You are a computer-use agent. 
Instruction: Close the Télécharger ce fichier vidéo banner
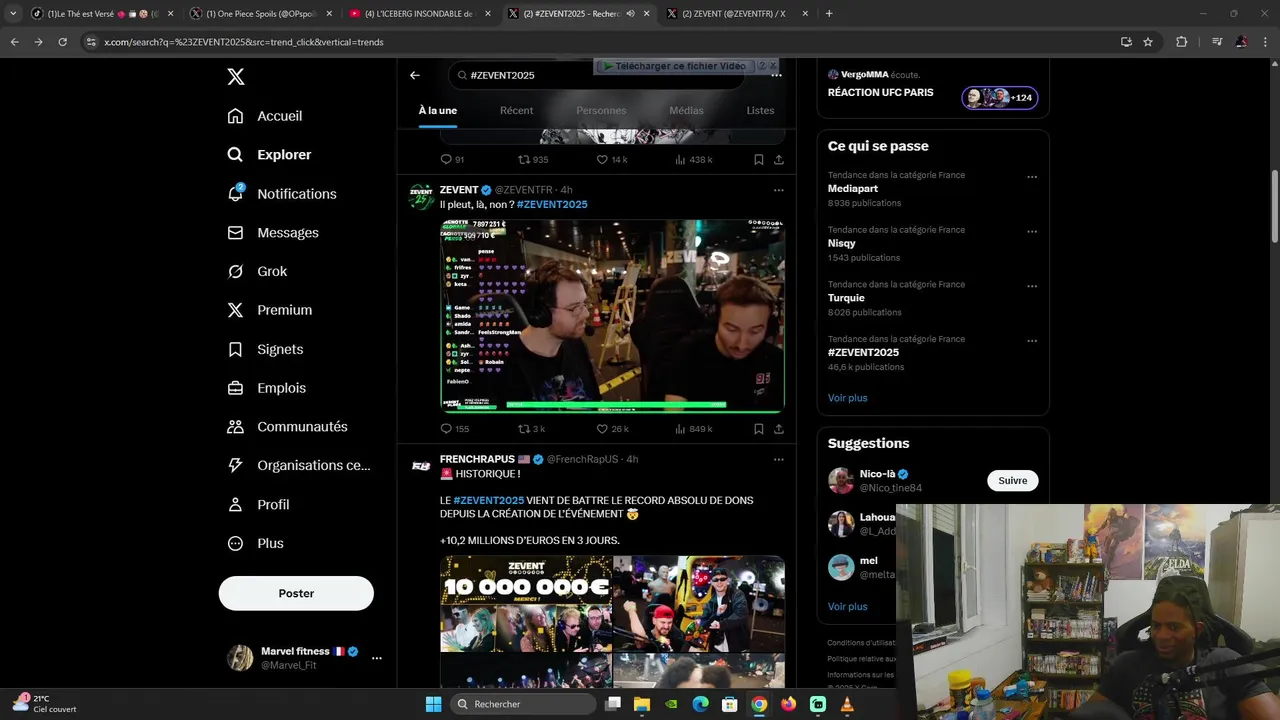pos(772,66)
